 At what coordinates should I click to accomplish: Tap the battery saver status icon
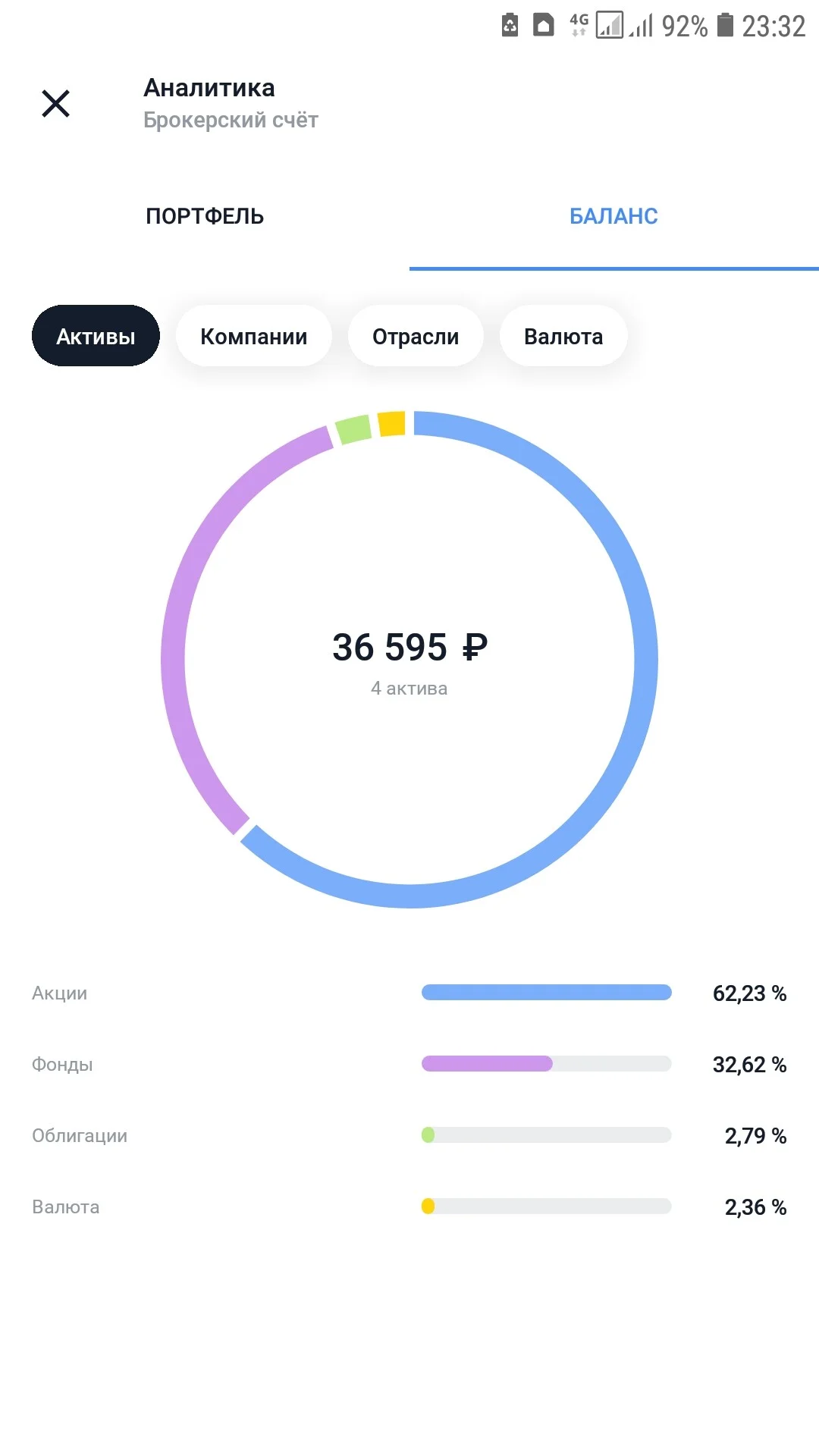tap(510, 26)
